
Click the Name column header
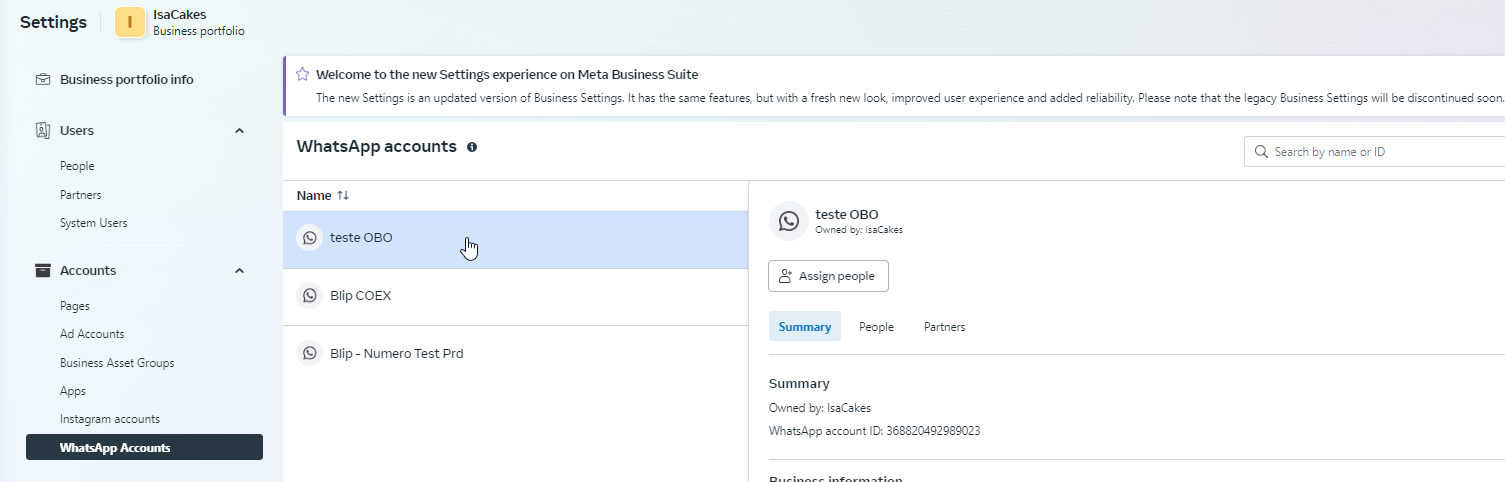(x=314, y=196)
